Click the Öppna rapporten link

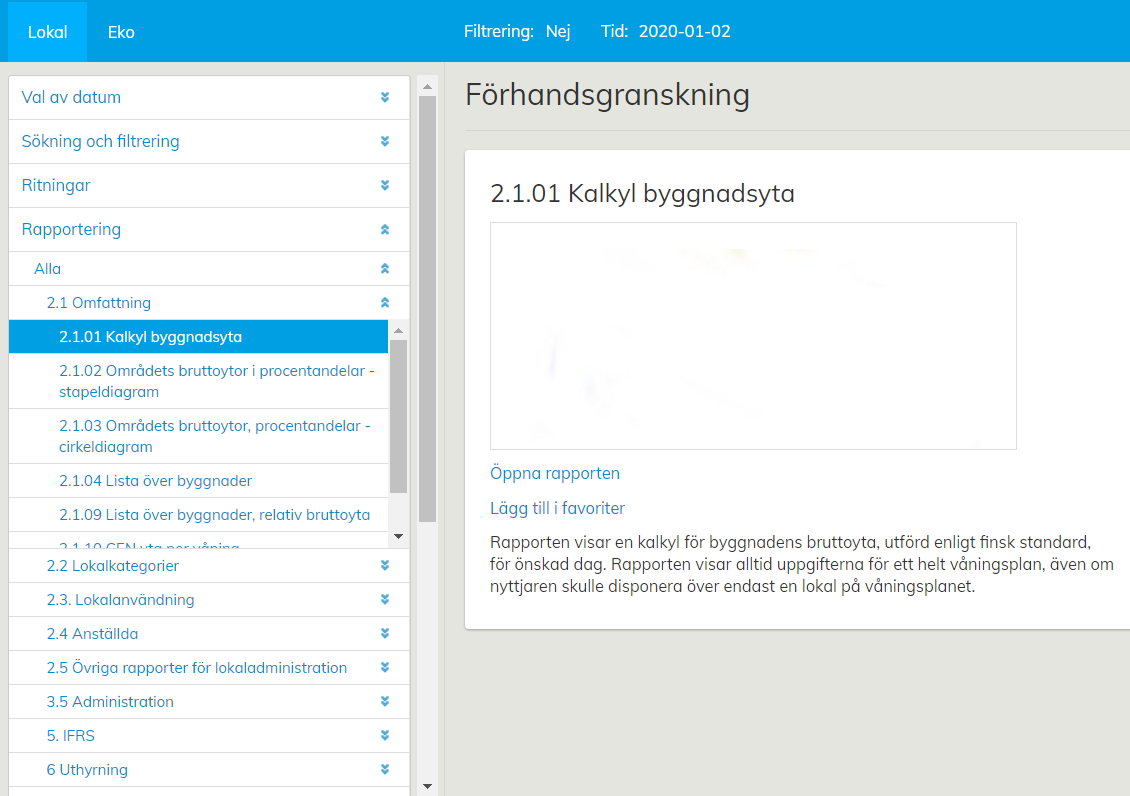pyautogui.click(x=555, y=474)
